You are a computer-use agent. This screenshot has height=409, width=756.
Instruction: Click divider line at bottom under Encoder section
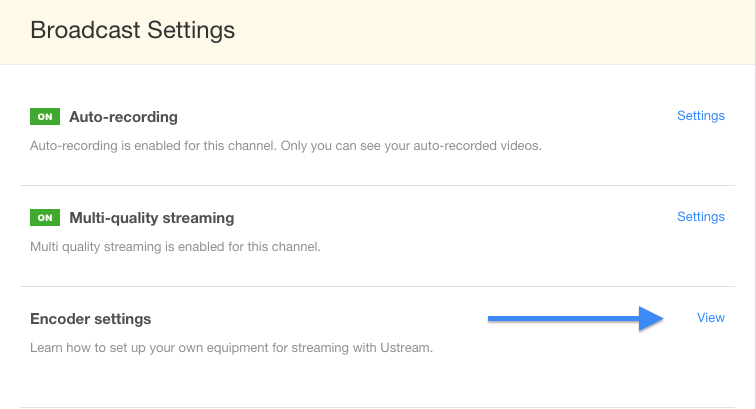378,408
